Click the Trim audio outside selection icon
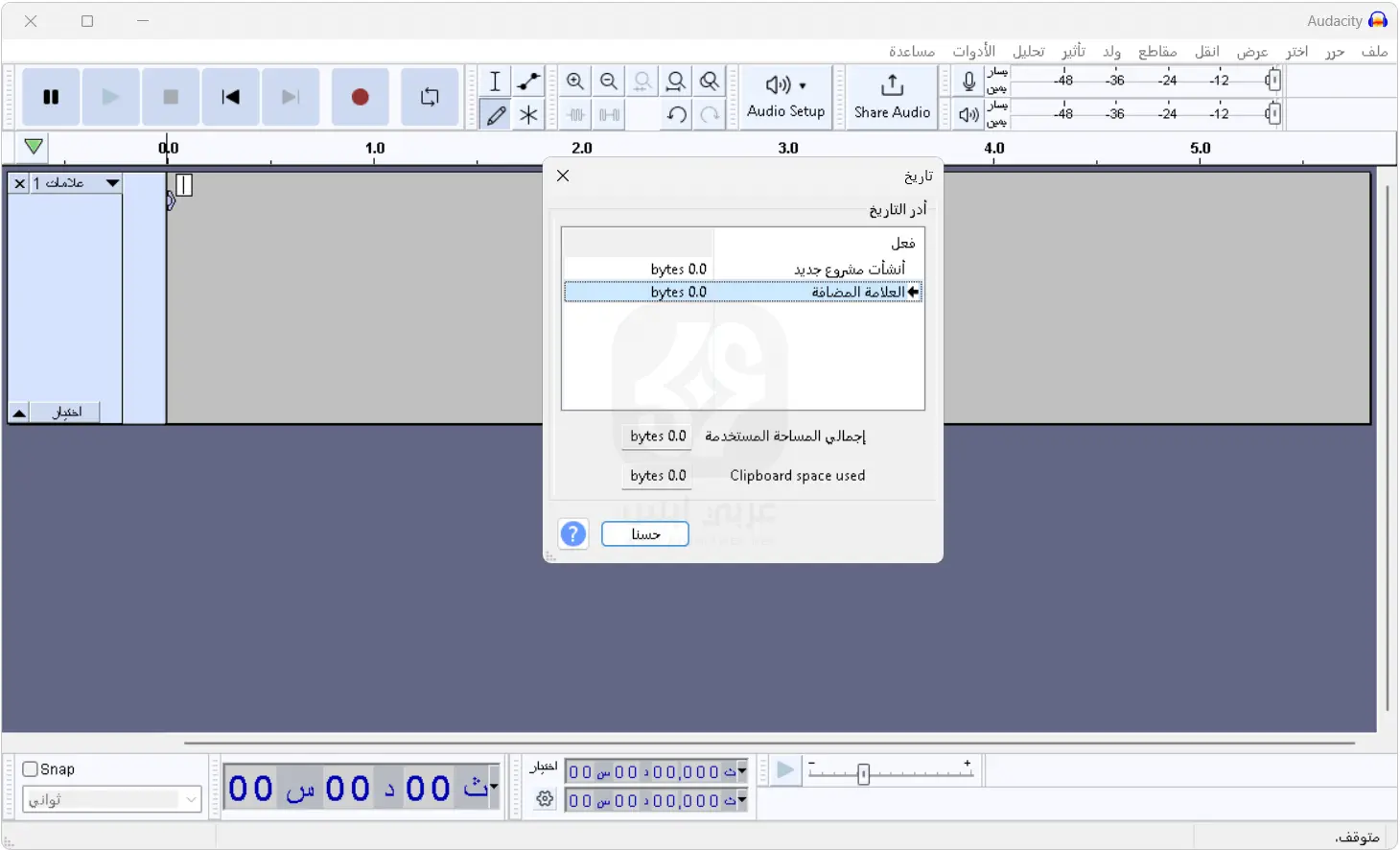The image size is (1400, 850). [x=576, y=114]
